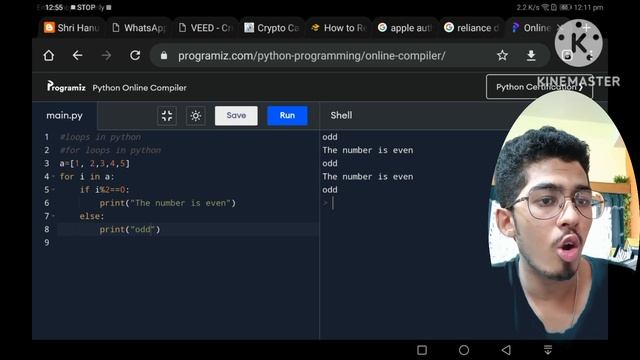Click the print("The number is even") line
Viewport: 640px width, 360px height.
pyautogui.click(x=168, y=203)
